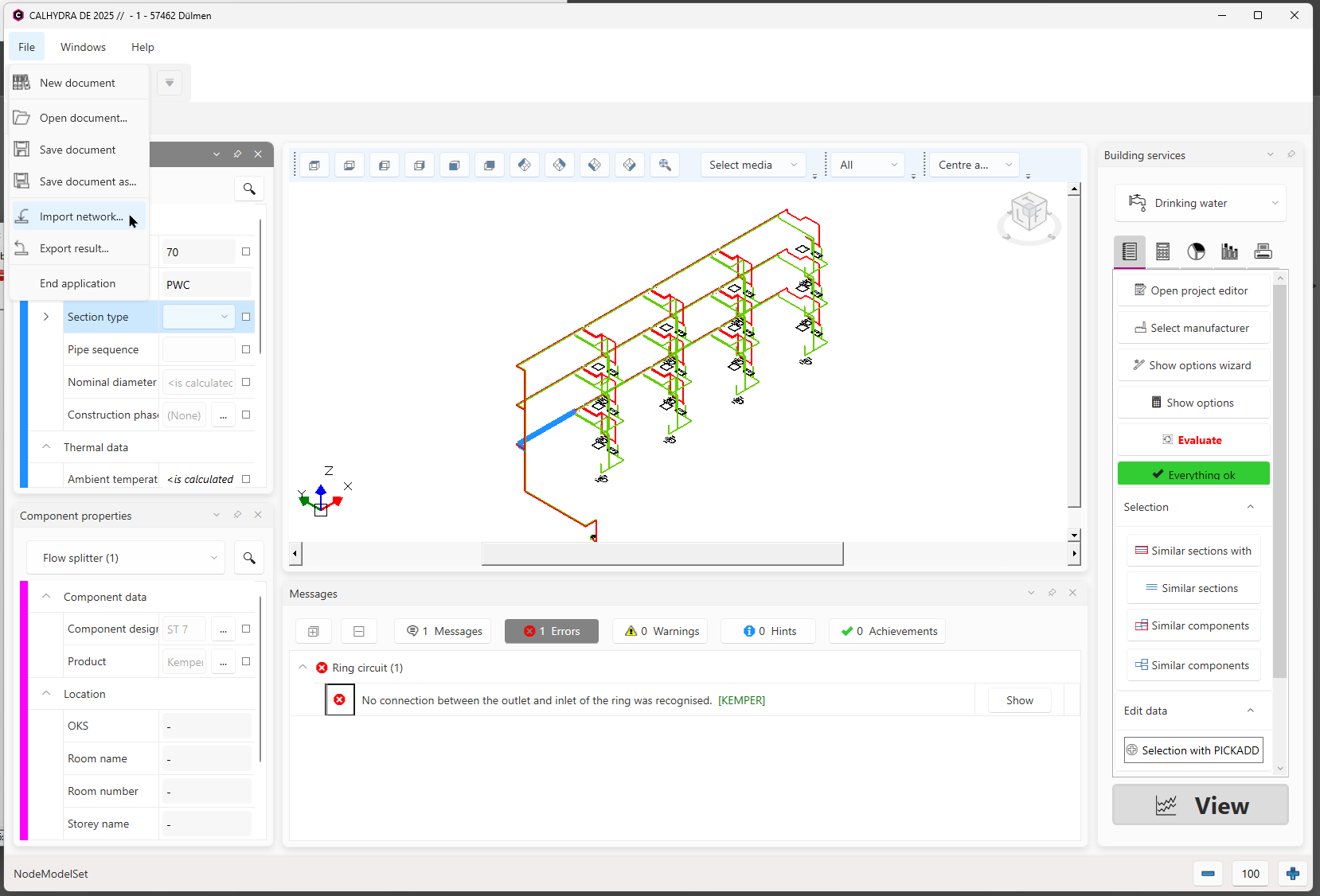Choose New document from File menu
Image resolution: width=1320 pixels, height=896 pixels.
pos(79,83)
